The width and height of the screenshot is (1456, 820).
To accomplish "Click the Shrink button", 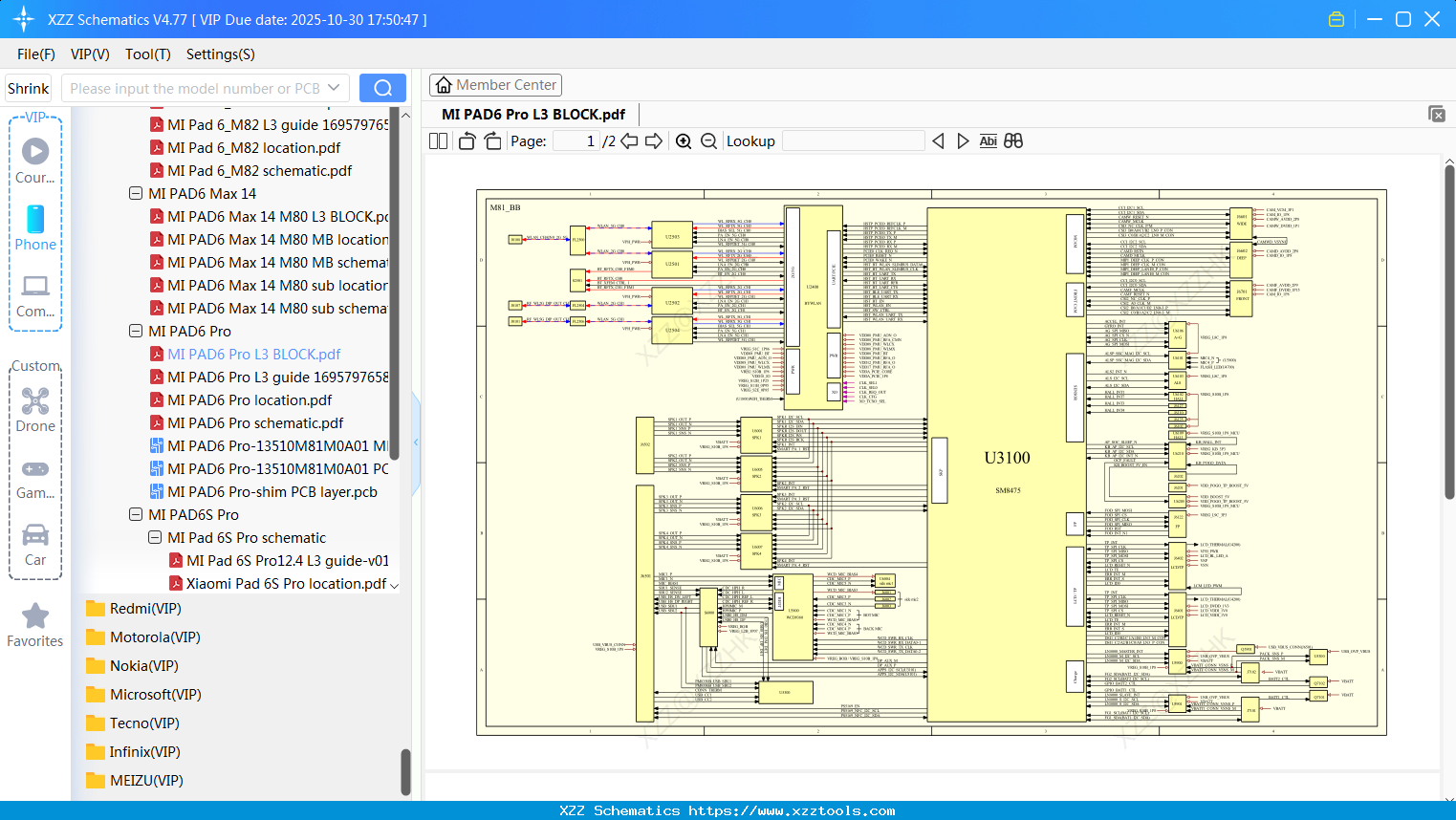I will point(29,88).
